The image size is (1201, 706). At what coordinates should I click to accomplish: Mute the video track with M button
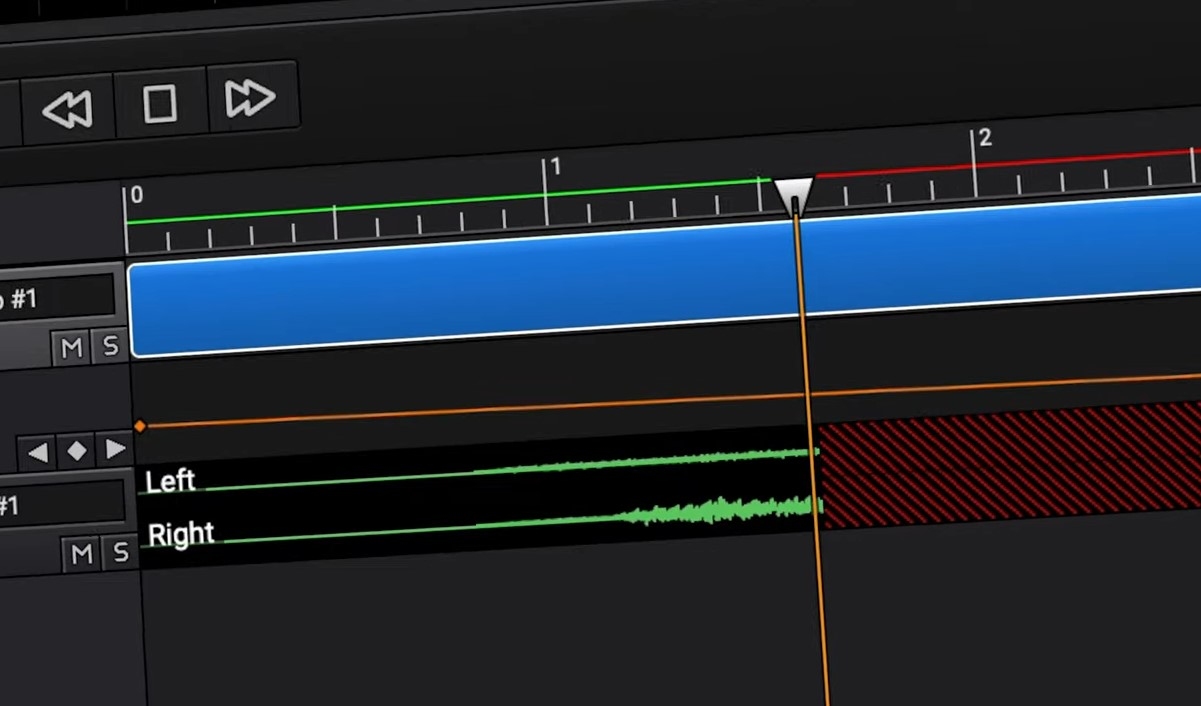tap(71, 347)
